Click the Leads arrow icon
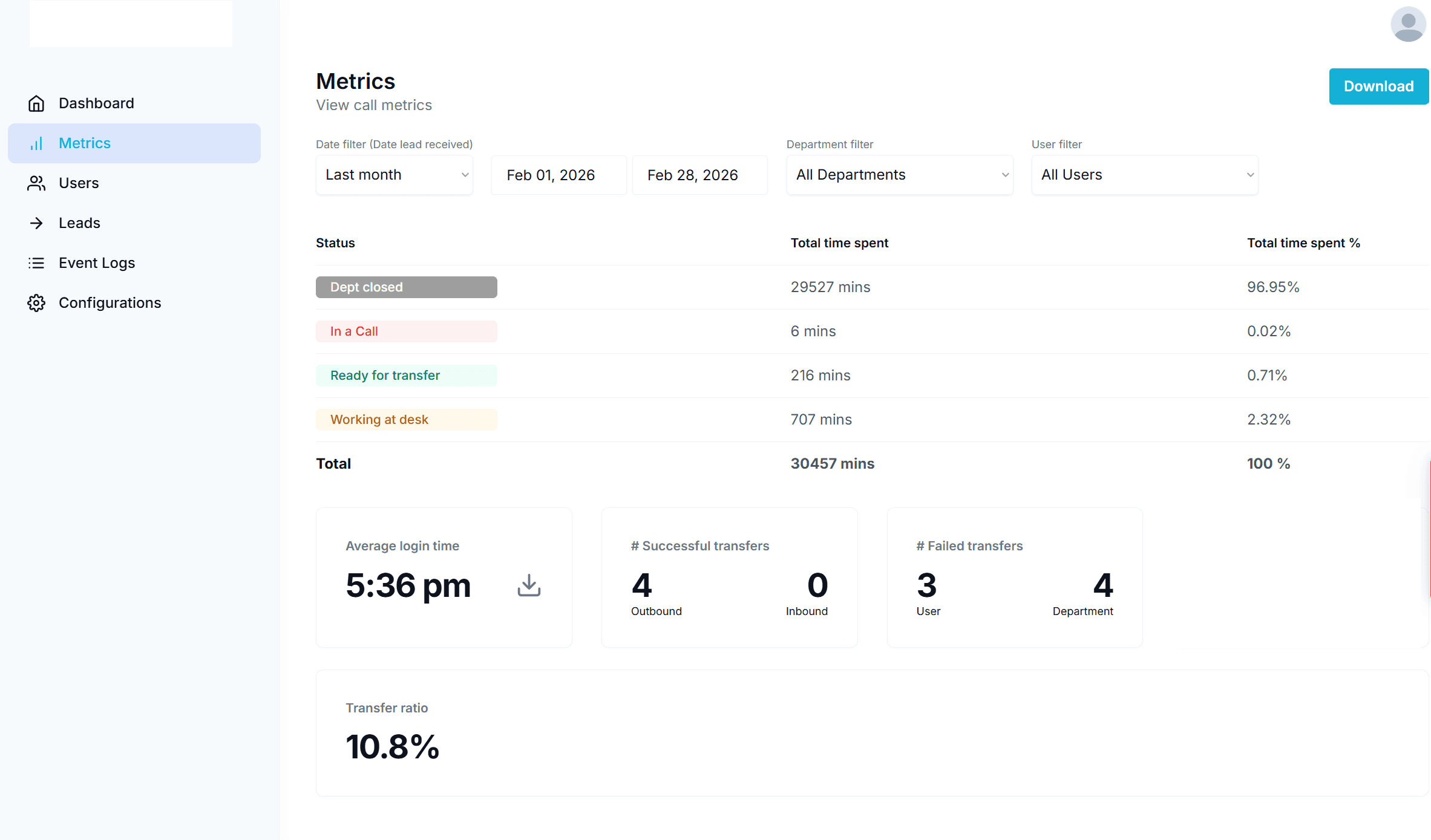This screenshot has height=840, width=1431. (x=36, y=223)
